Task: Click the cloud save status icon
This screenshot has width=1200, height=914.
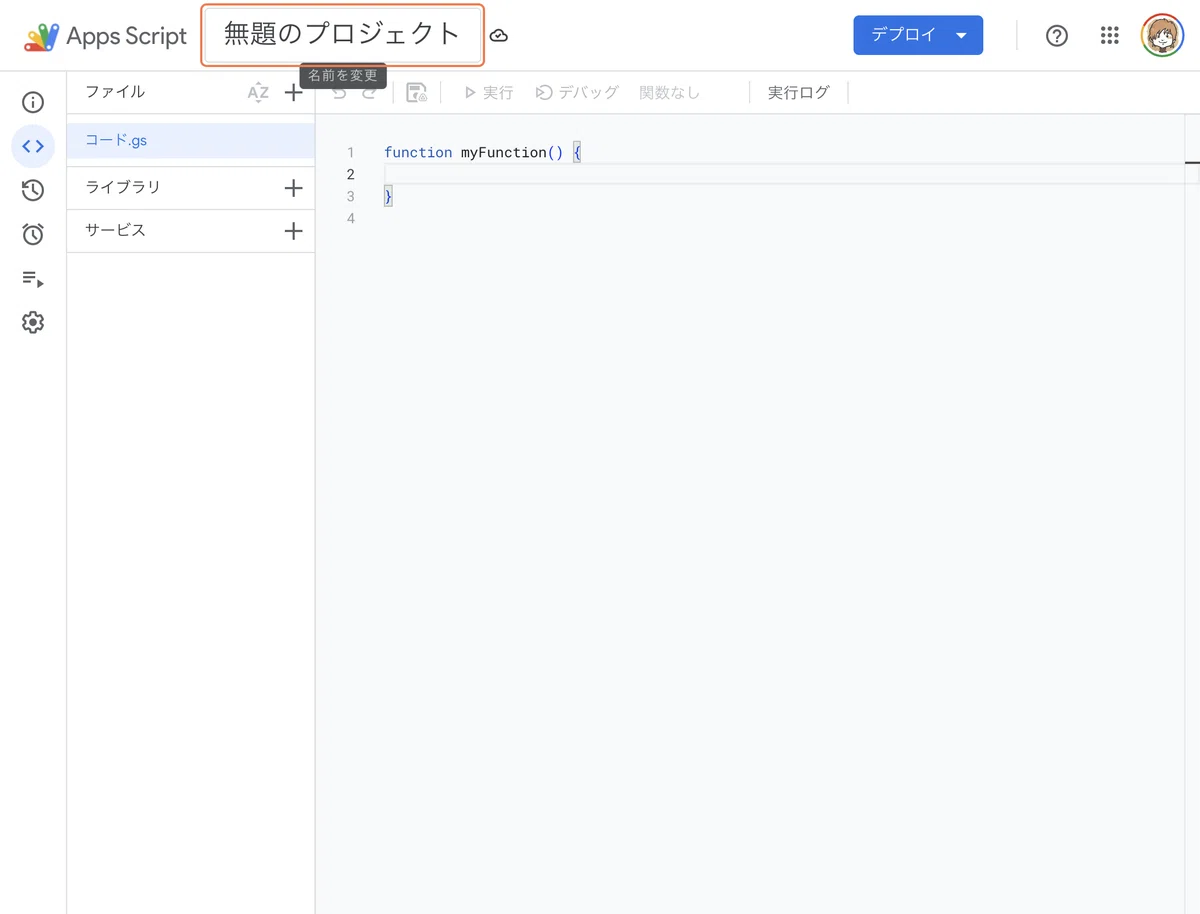Action: click(499, 36)
